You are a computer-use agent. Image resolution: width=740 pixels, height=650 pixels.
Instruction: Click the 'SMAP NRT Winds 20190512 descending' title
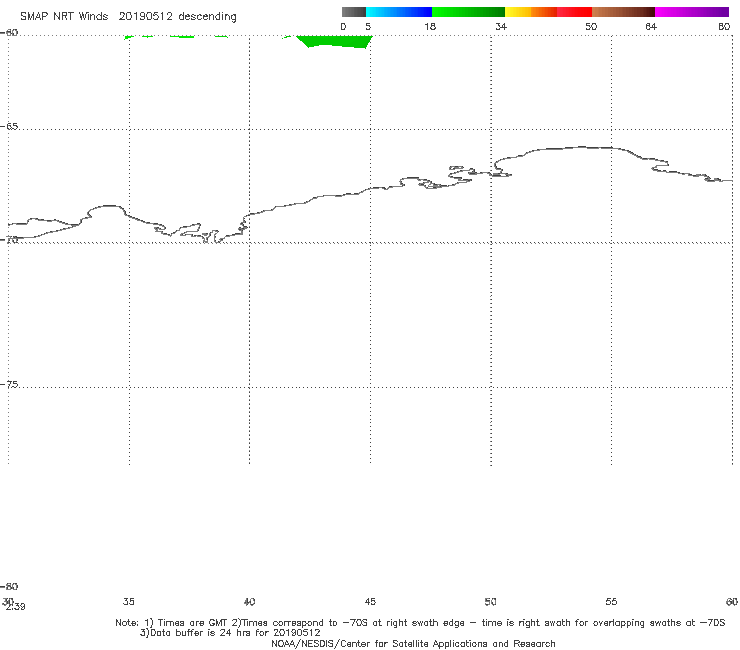pyautogui.click(x=128, y=17)
